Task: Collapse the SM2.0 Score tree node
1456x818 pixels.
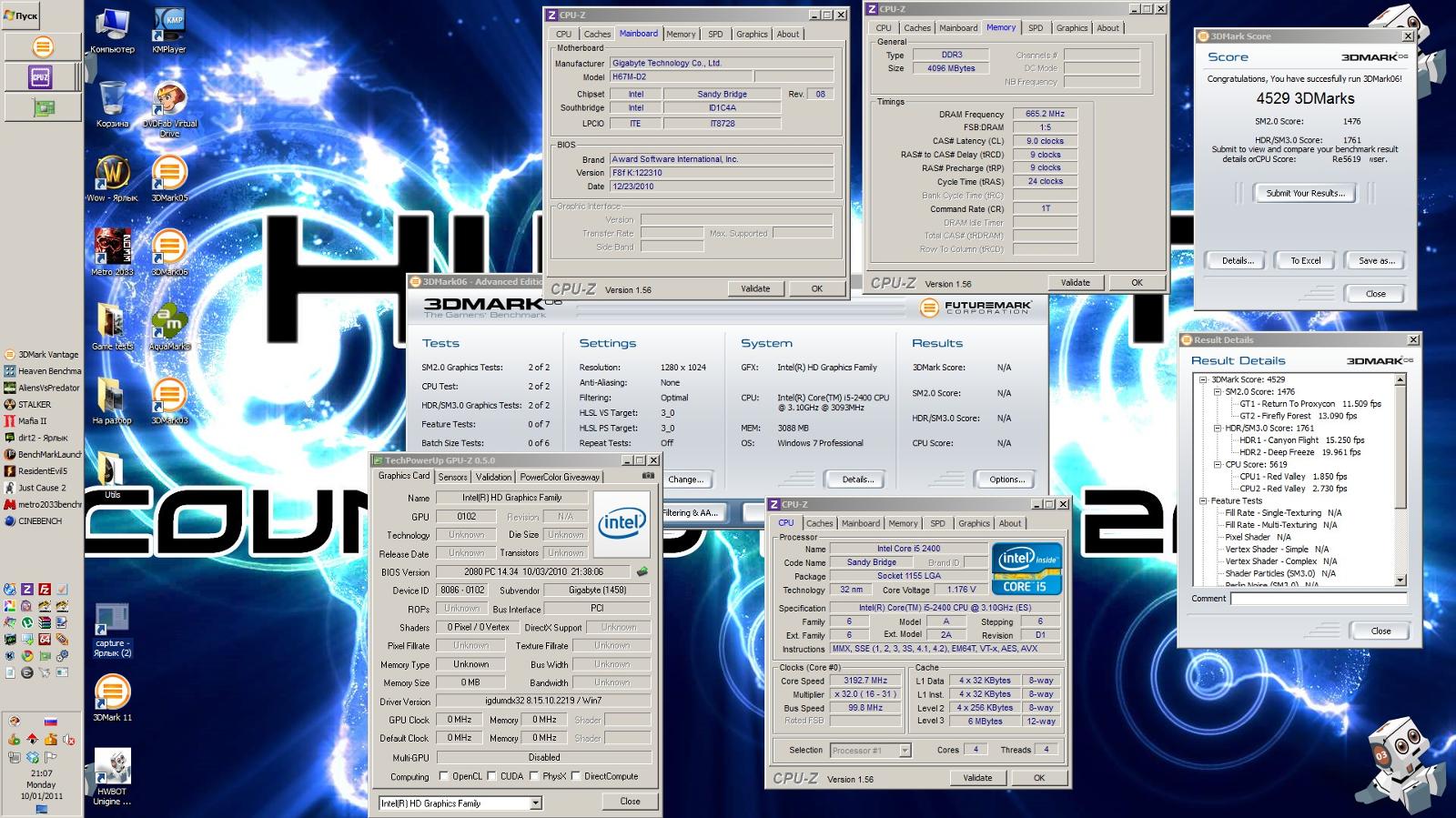Action: (x=1217, y=391)
